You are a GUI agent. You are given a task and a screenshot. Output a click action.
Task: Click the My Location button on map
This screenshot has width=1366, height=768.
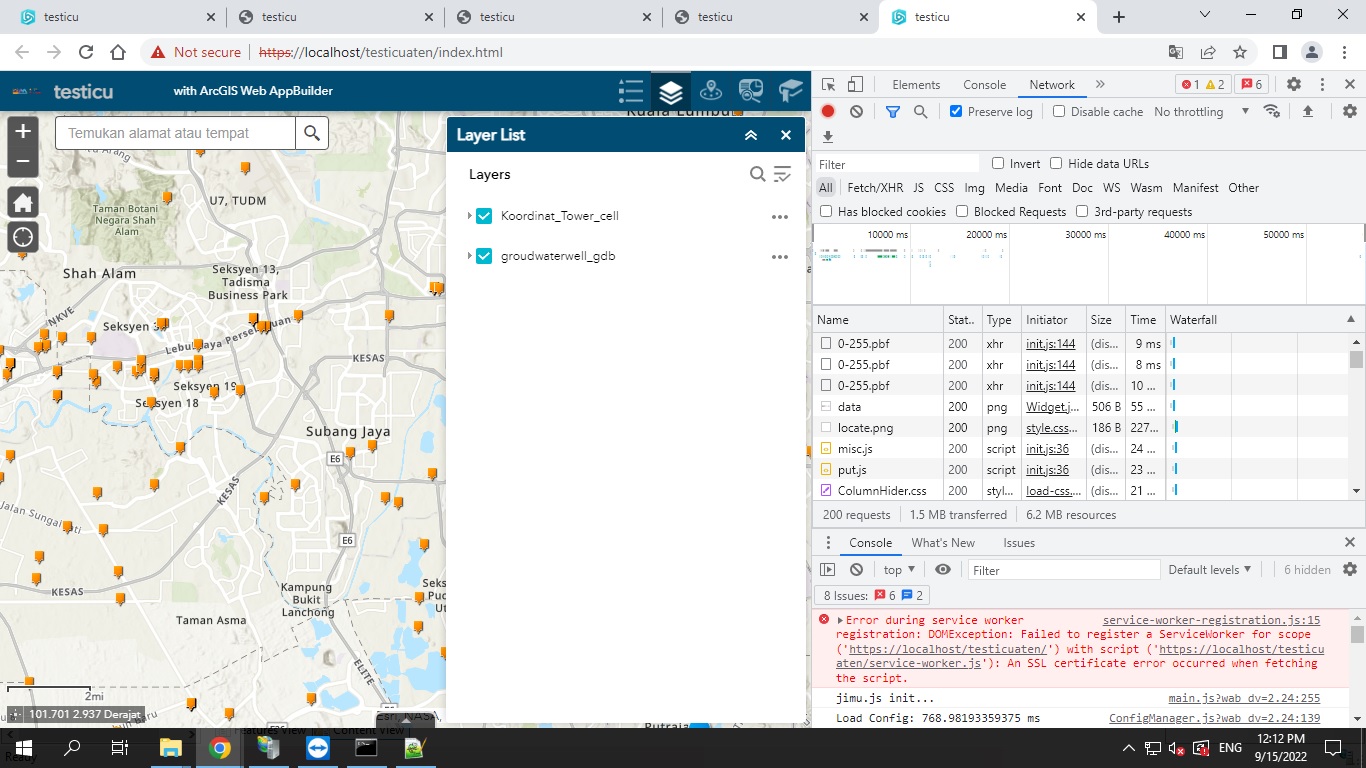coord(23,237)
